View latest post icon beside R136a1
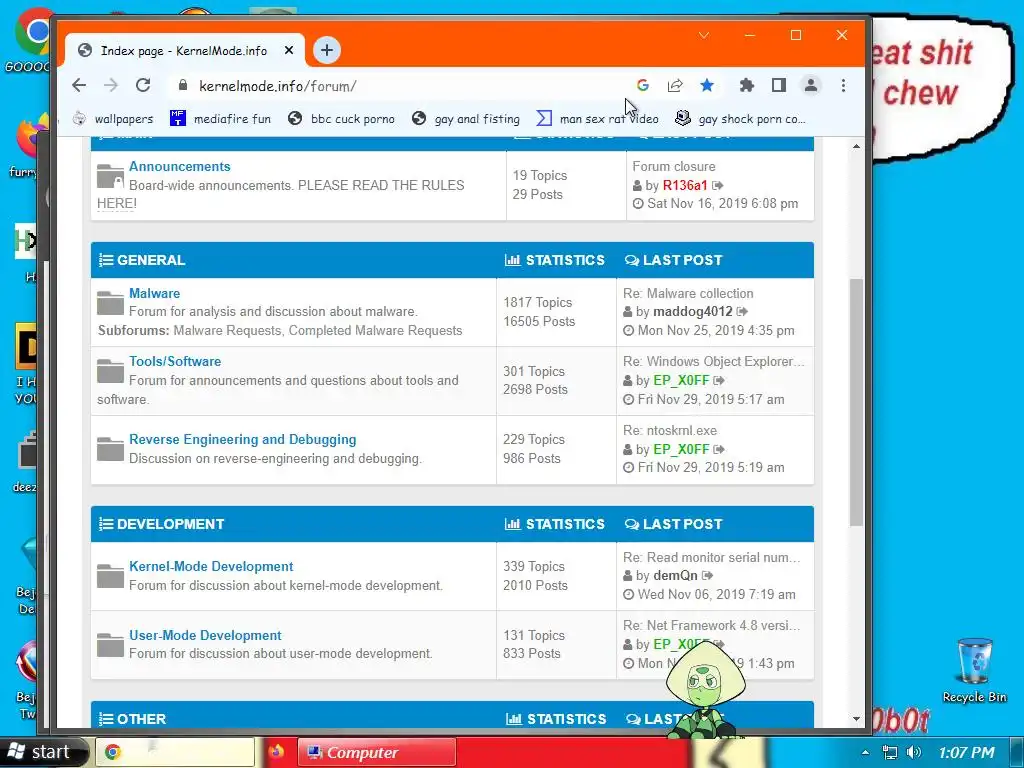The image size is (1024, 768). [718, 185]
